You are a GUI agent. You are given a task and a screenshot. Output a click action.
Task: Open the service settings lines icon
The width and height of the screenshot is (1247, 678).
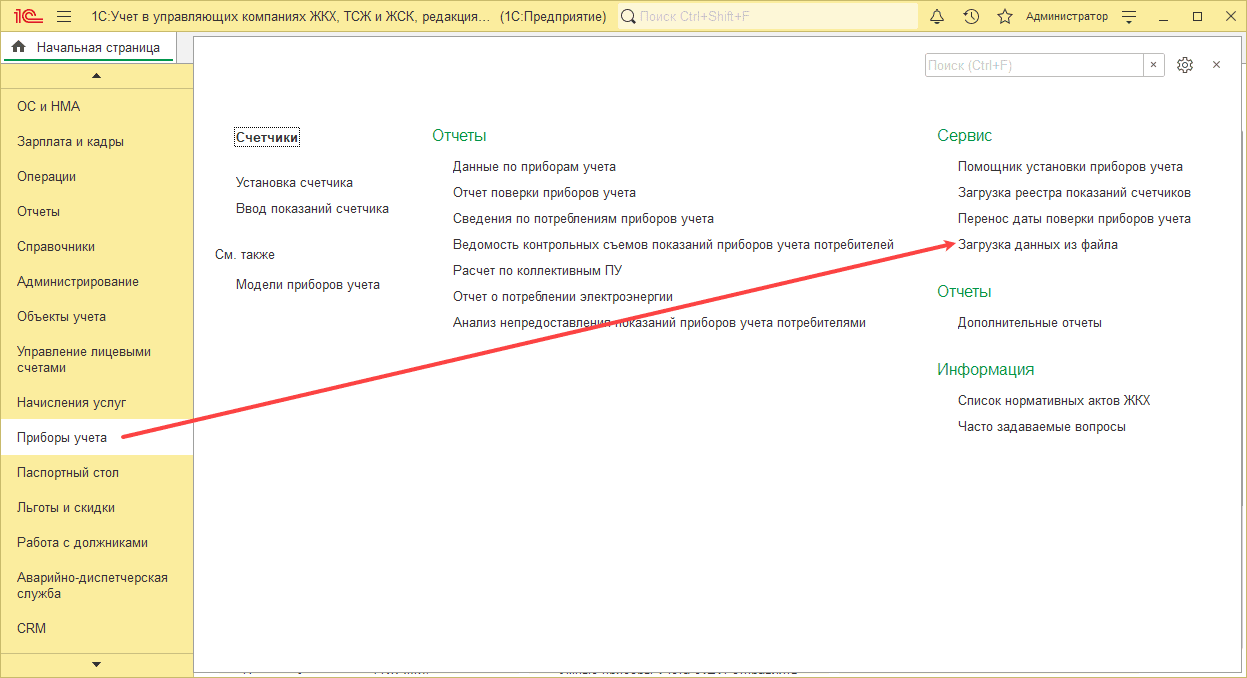click(1129, 17)
